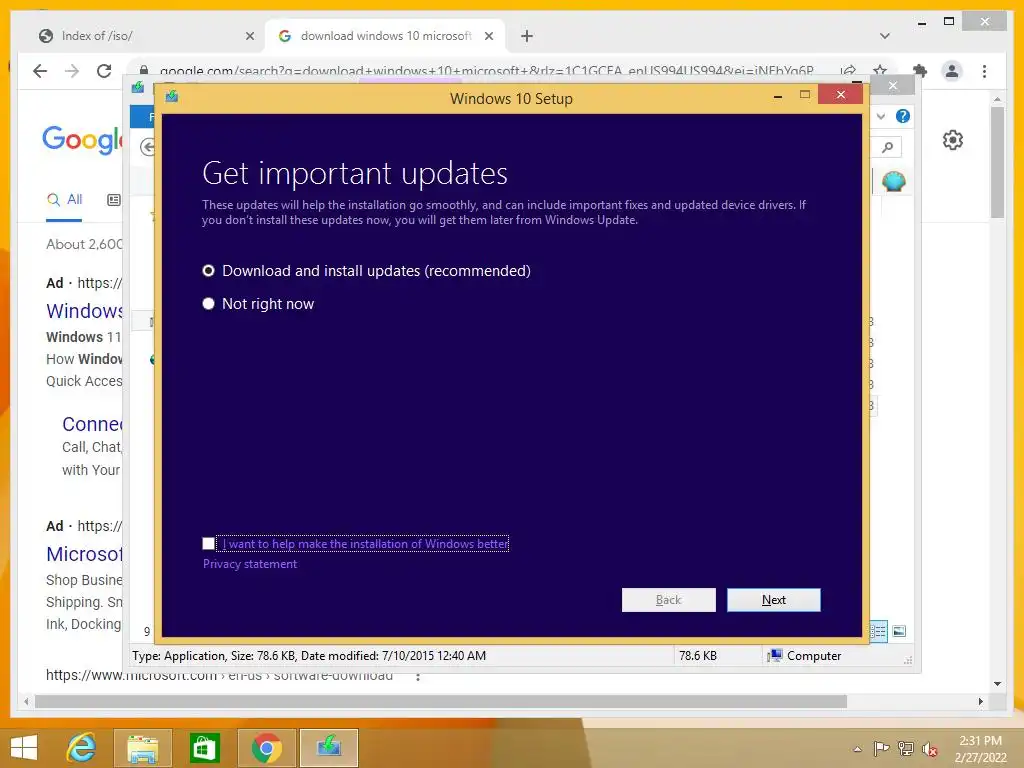Click the Chrome vertical scrollbar thumb

pos(997,162)
